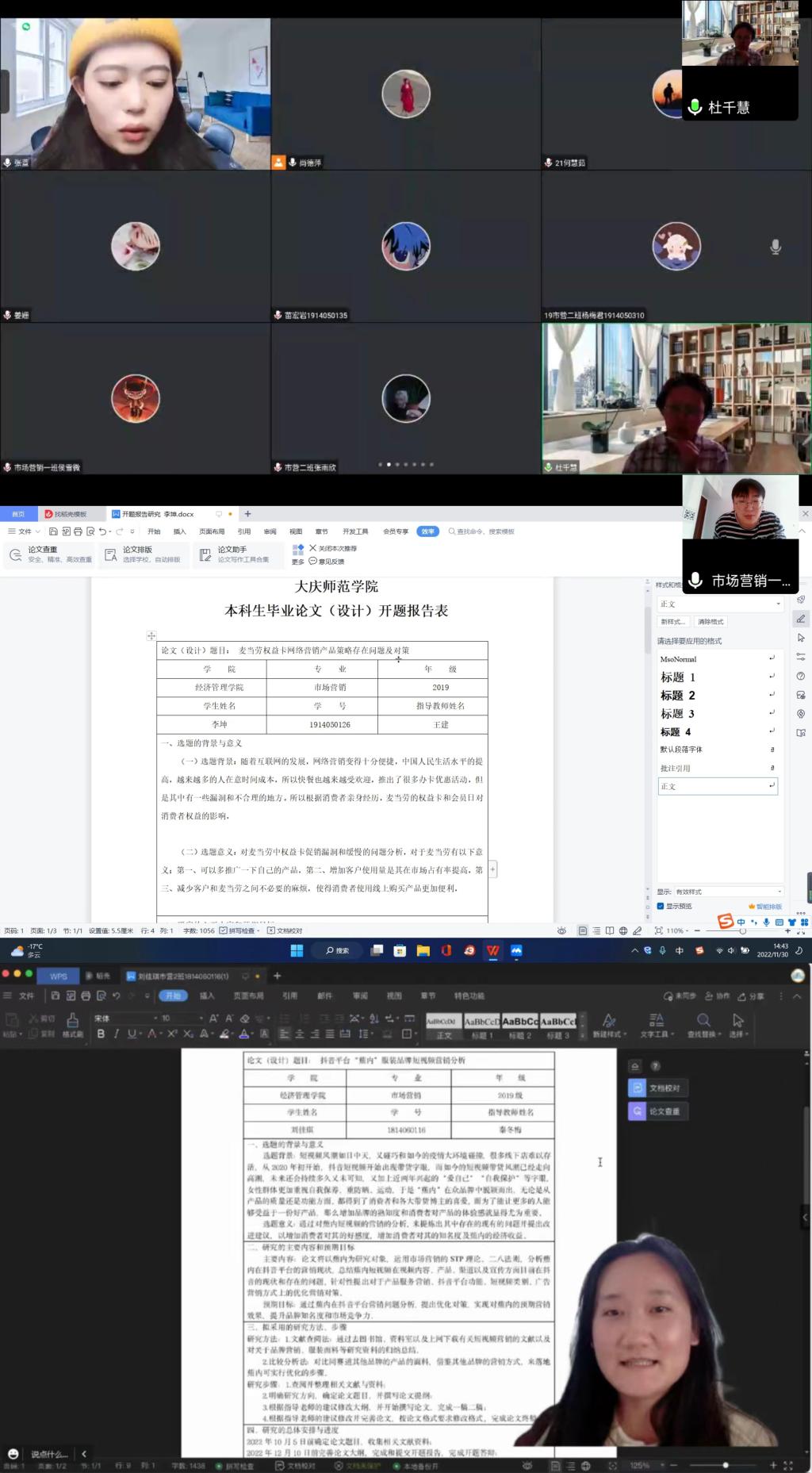Open the 论文助手 thesis assistant tool
The height and width of the screenshot is (1473, 812).
(x=205, y=554)
